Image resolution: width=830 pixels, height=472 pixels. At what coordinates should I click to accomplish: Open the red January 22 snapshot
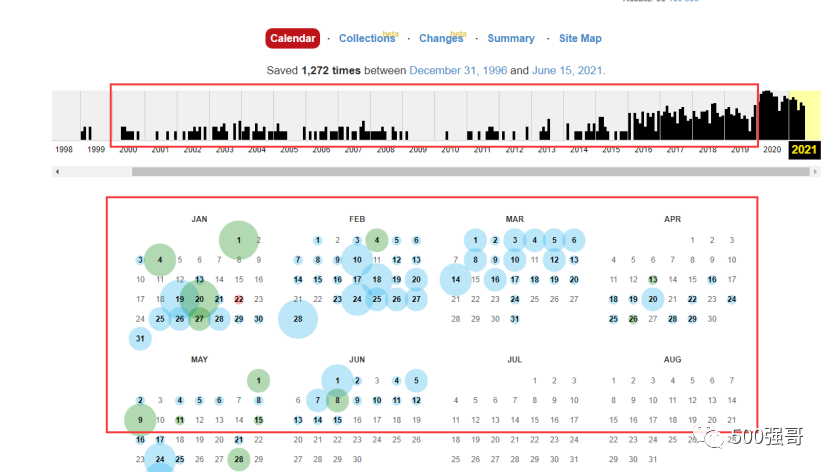[x=239, y=299]
